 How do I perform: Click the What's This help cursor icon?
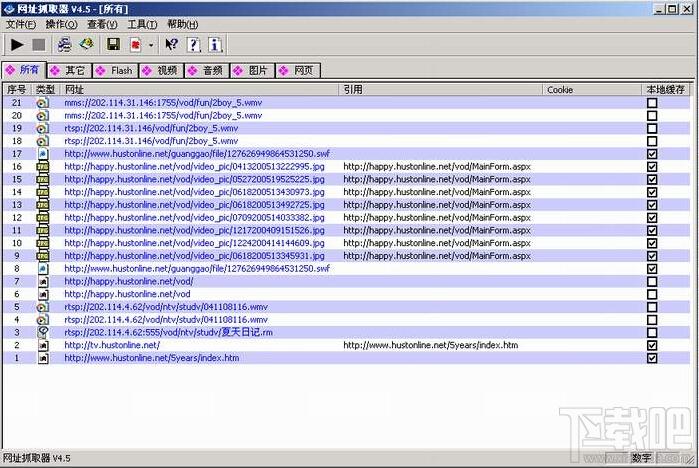tap(171, 44)
